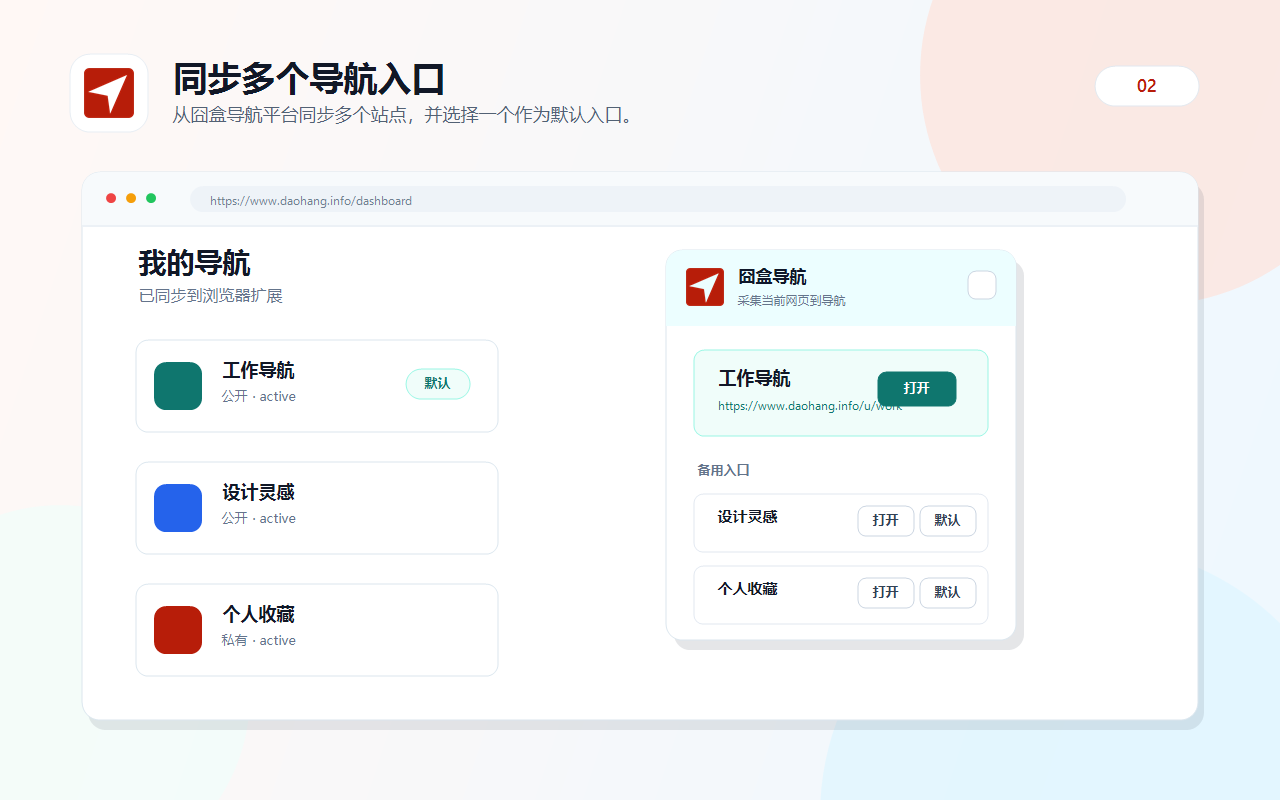The image size is (1280, 800).
Task: Click the 工作导航 URL link in the popup
Action: click(x=810, y=406)
